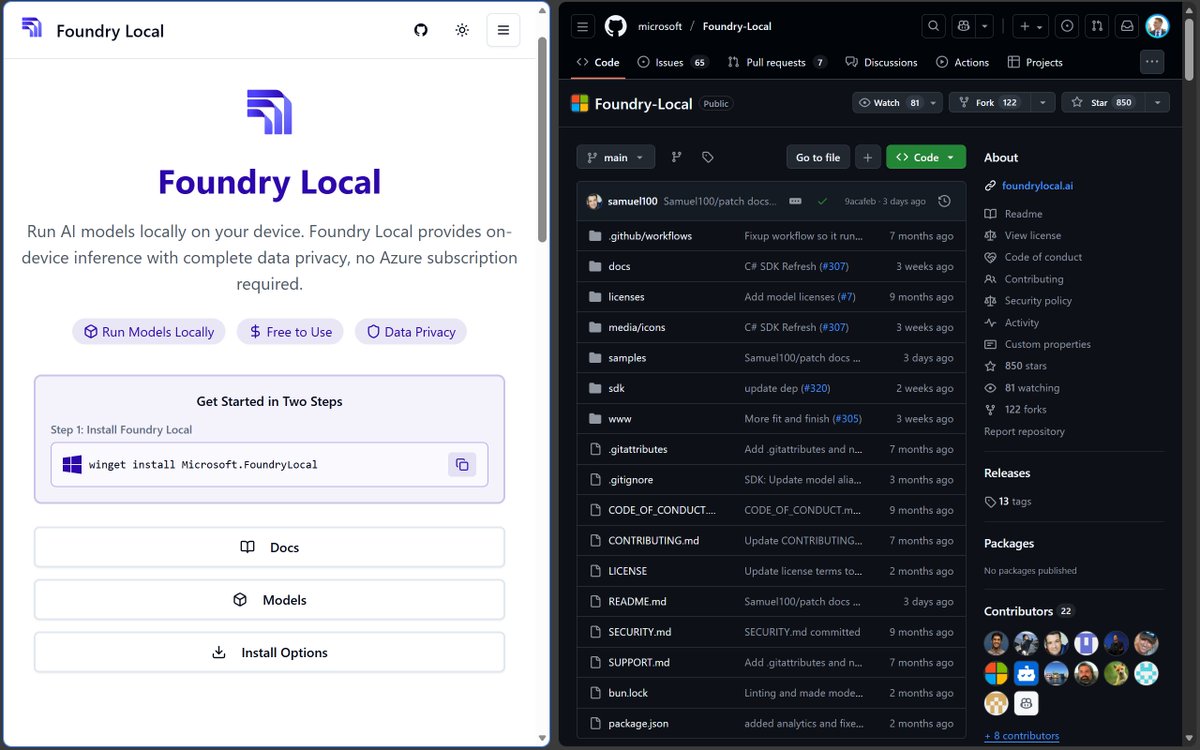This screenshot has height=750, width=1200.
Task: Click the tags icon next to the branch switcher
Action: (708, 157)
